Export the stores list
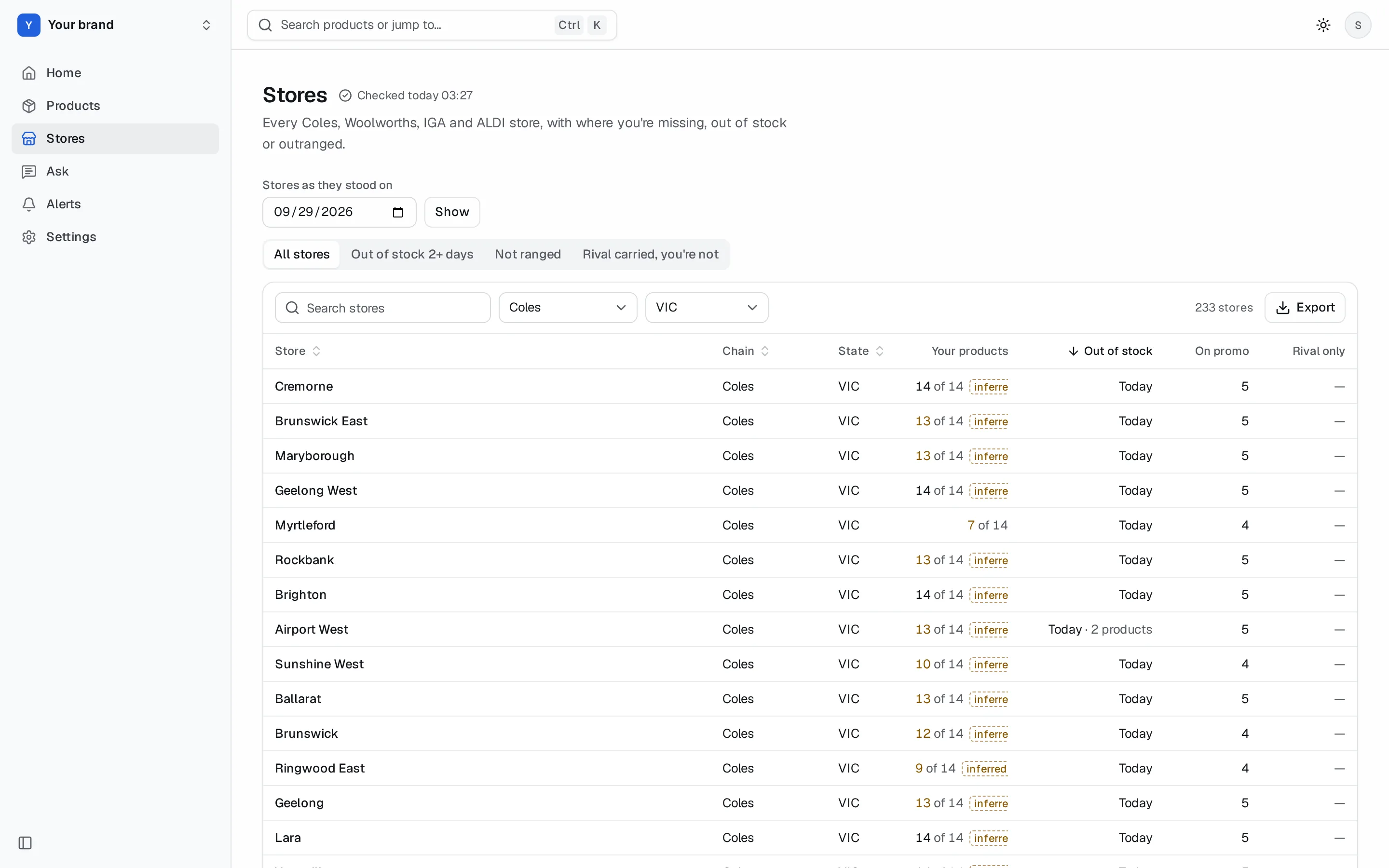1389x868 pixels. pos(1305,308)
